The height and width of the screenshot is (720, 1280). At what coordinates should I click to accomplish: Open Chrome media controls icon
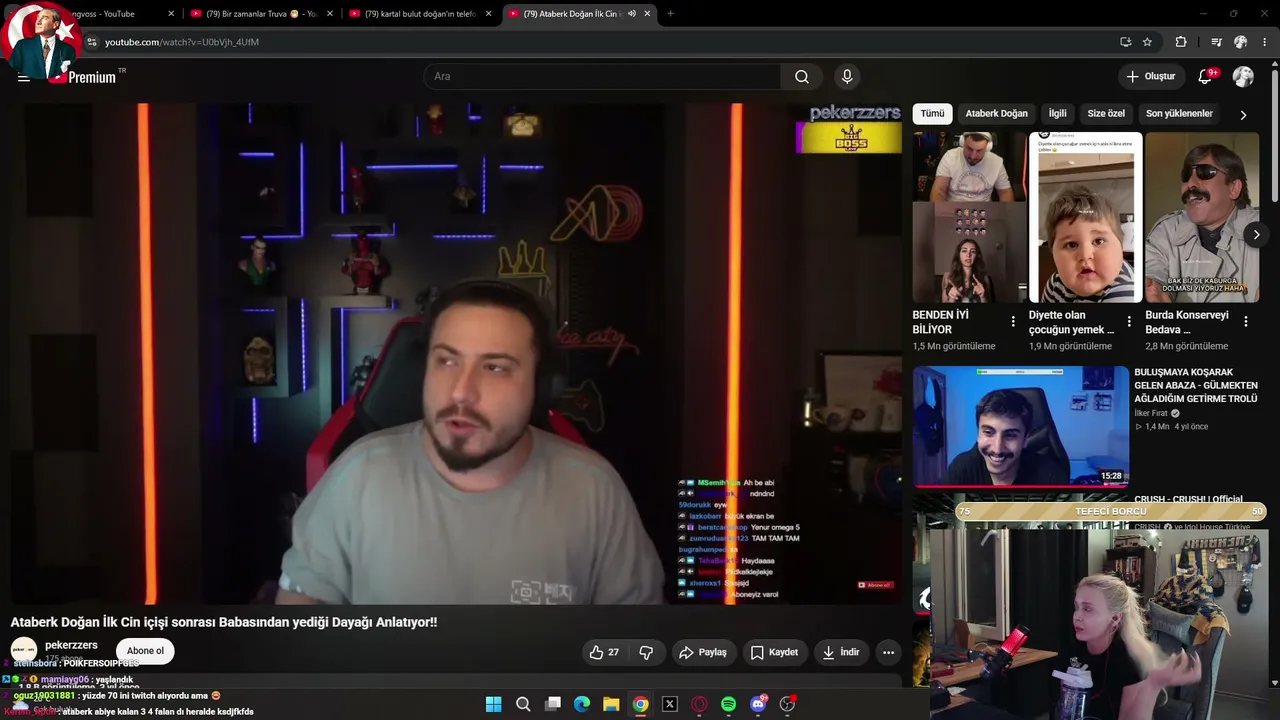pyautogui.click(x=1216, y=42)
